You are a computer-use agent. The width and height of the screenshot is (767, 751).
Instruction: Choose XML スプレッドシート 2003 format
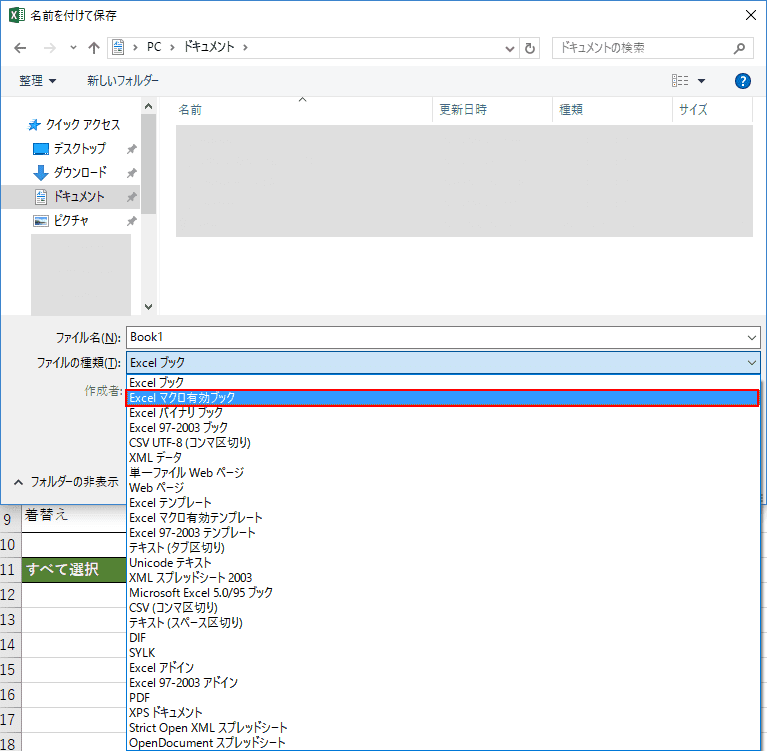(x=443, y=578)
